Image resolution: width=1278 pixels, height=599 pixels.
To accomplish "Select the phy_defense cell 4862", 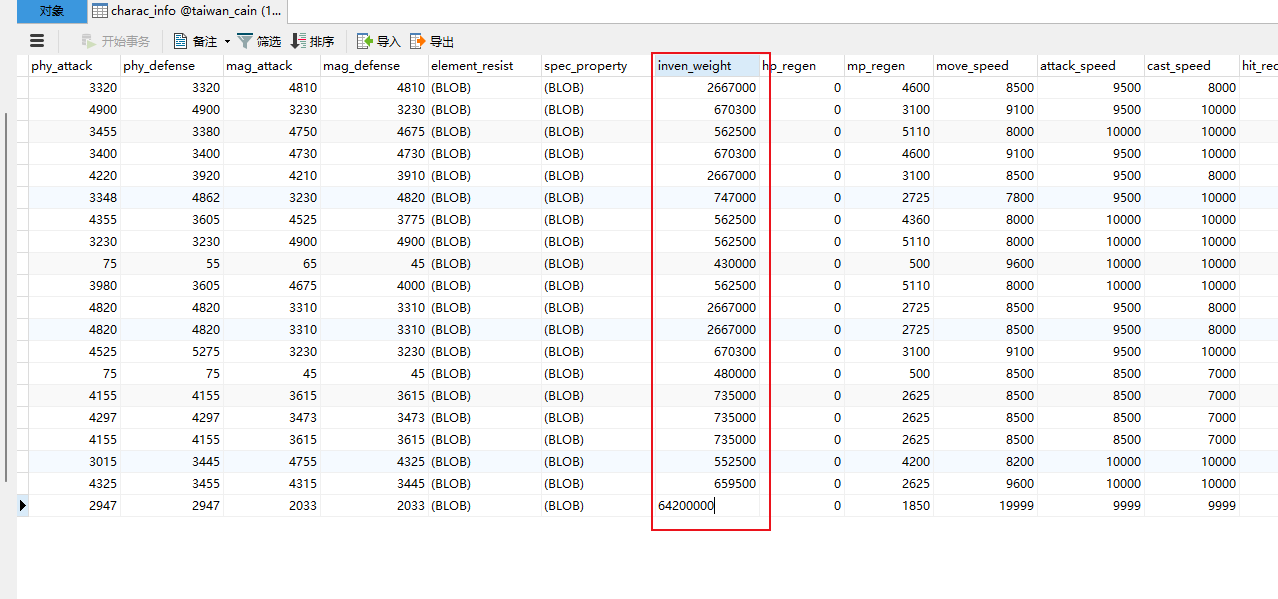I will point(172,198).
